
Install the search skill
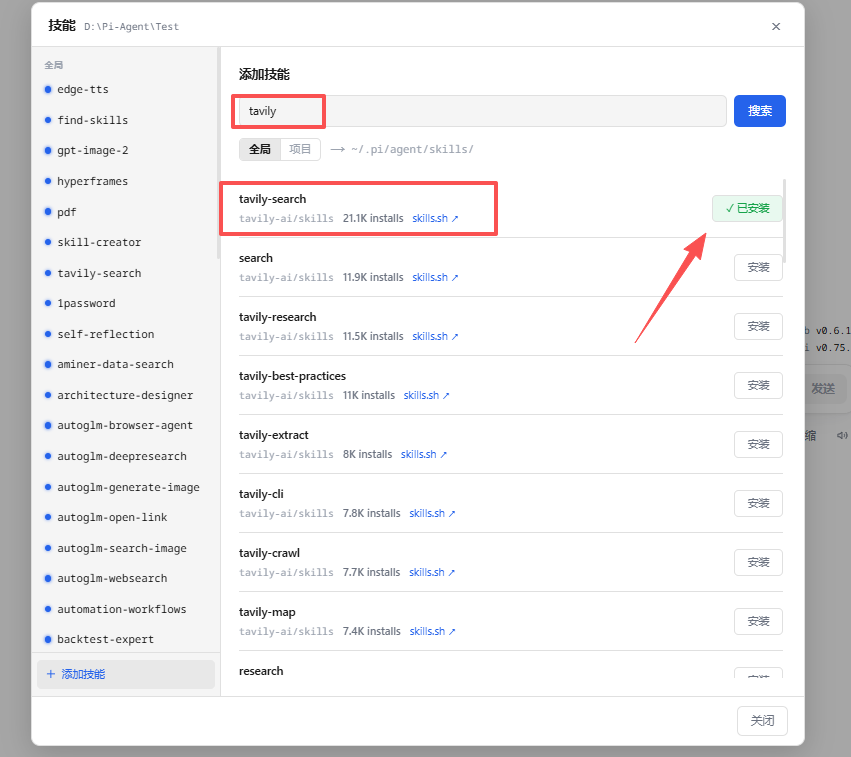click(758, 268)
